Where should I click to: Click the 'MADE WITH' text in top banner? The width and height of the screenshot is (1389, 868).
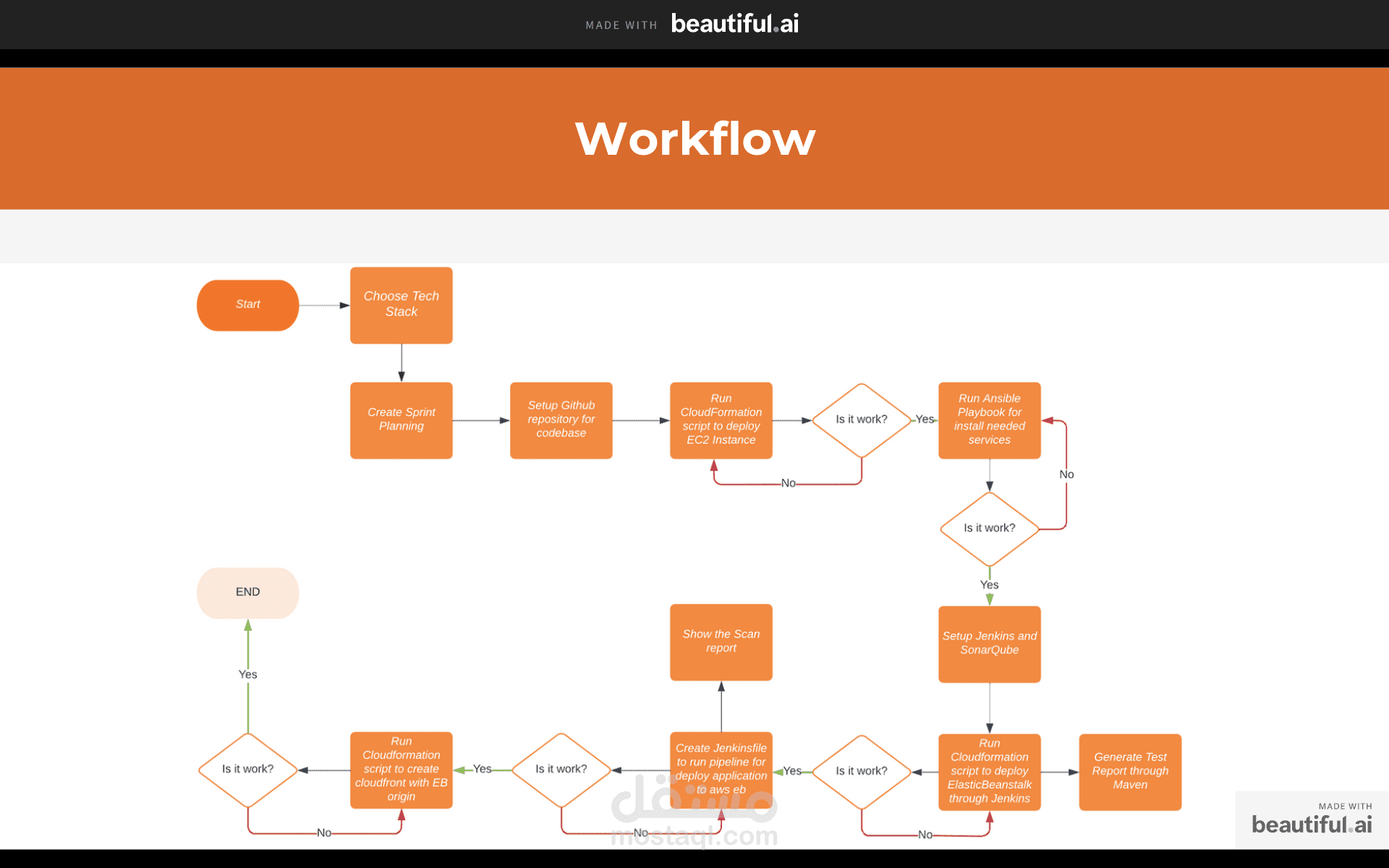[x=621, y=25]
